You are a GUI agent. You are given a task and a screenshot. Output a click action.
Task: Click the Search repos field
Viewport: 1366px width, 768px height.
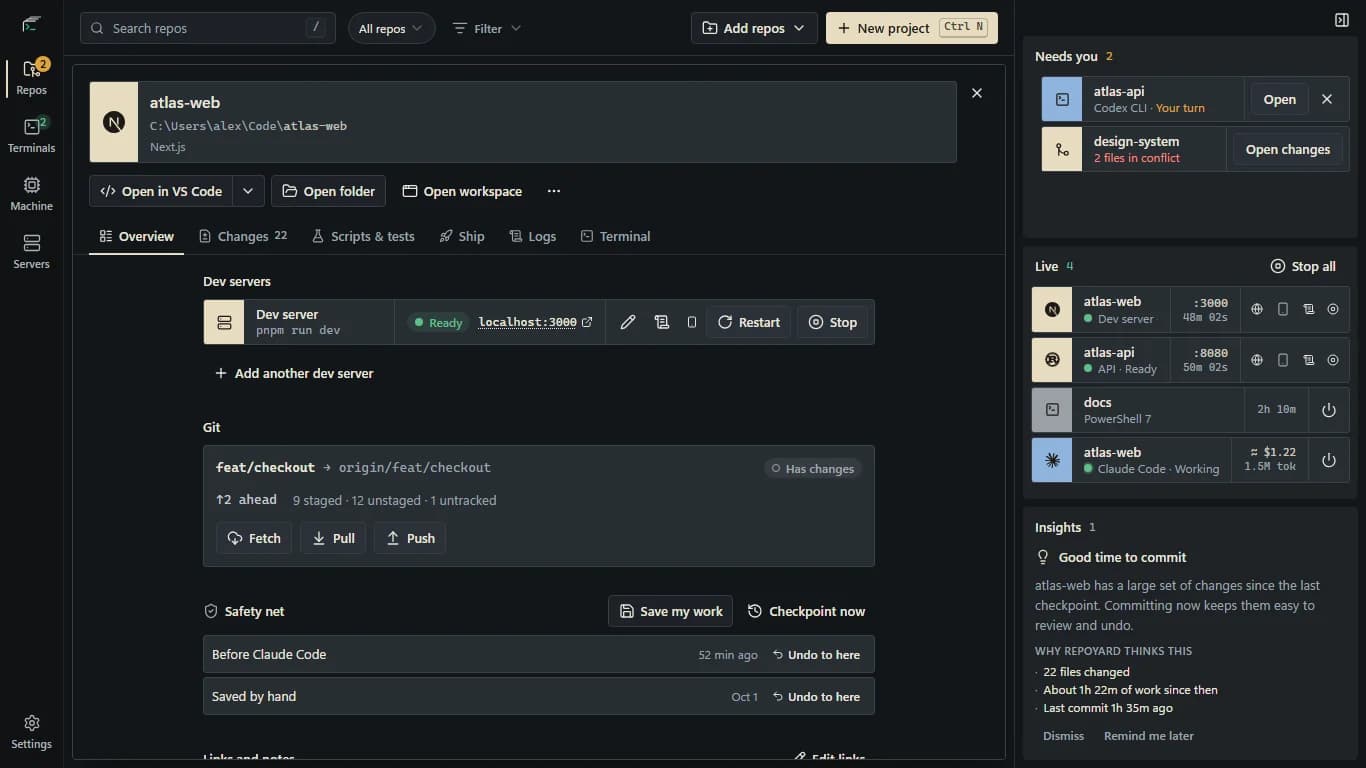[207, 28]
